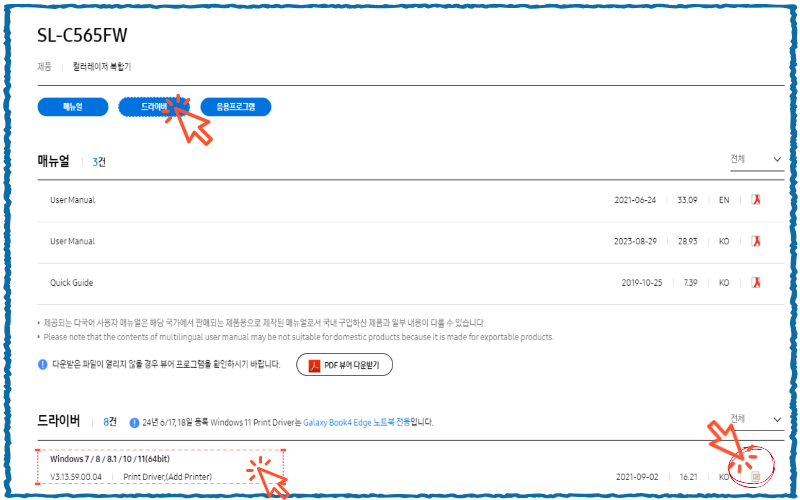Viewport: 800px width, 500px height.
Task: Click the Print Driver,(Add Printer) text
Action: pyautogui.click(x=167, y=477)
